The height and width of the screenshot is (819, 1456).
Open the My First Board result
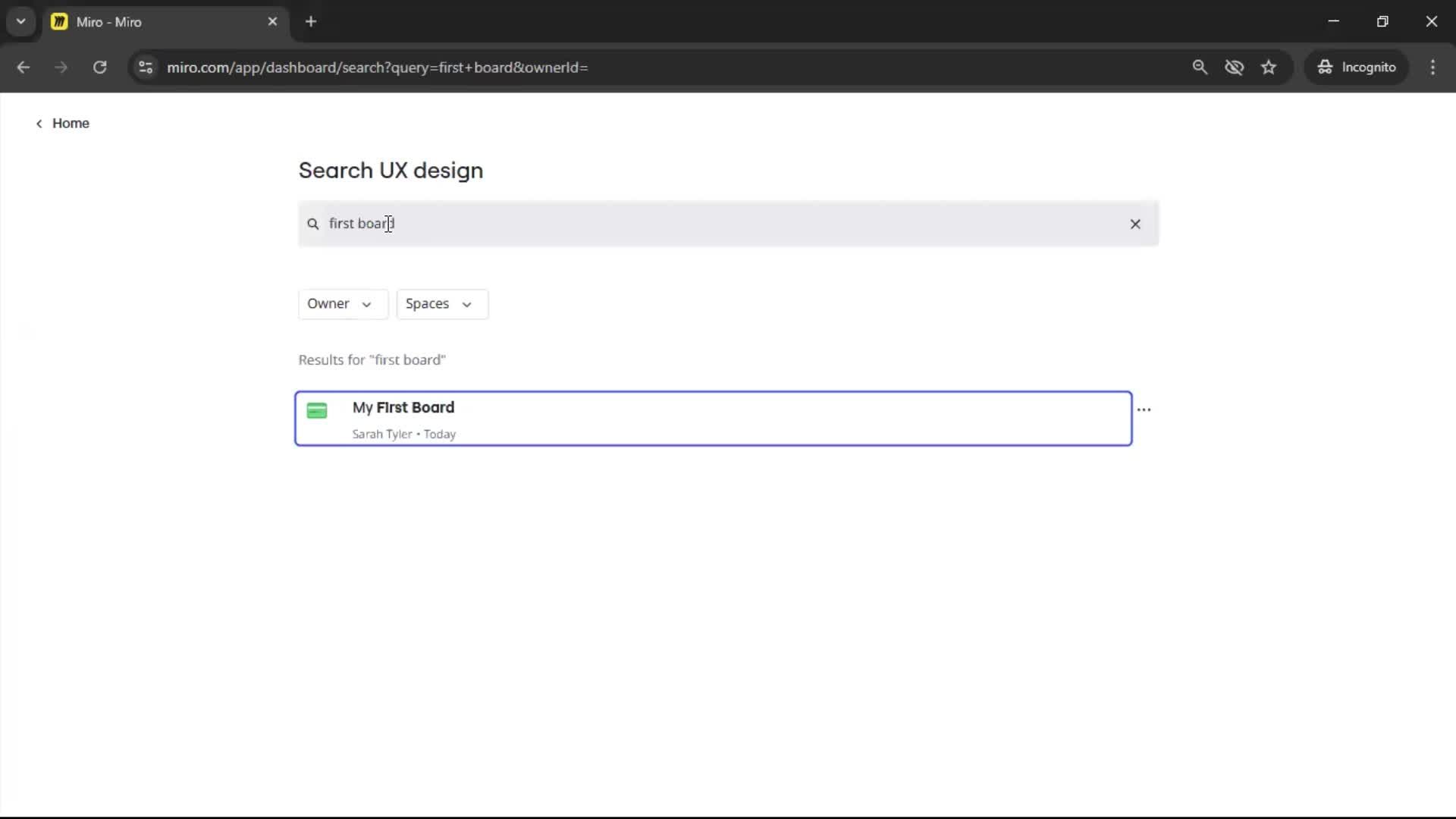[713, 419]
